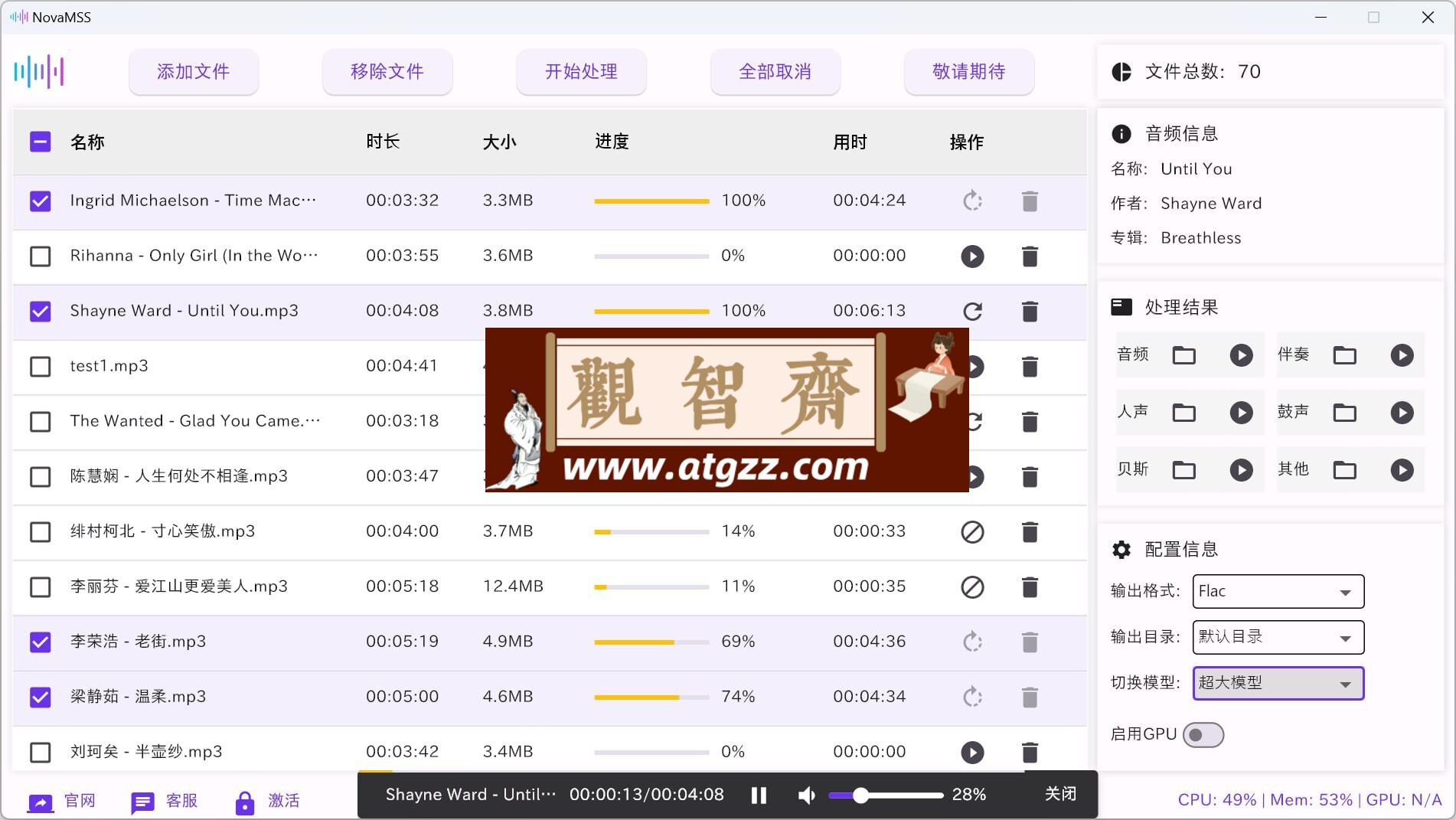This screenshot has height=820, width=1456.
Task: Open the 官网 website link
Action: coord(62,801)
